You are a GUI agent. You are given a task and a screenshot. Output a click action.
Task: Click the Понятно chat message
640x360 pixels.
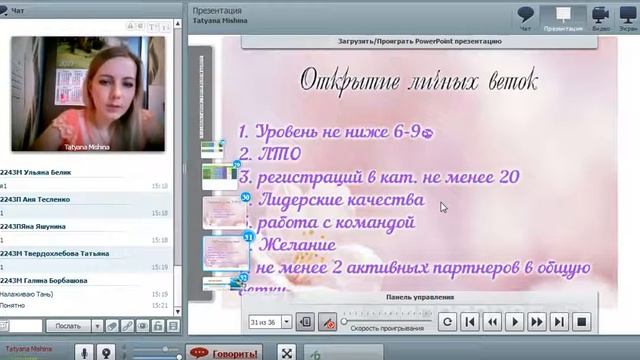84,305
